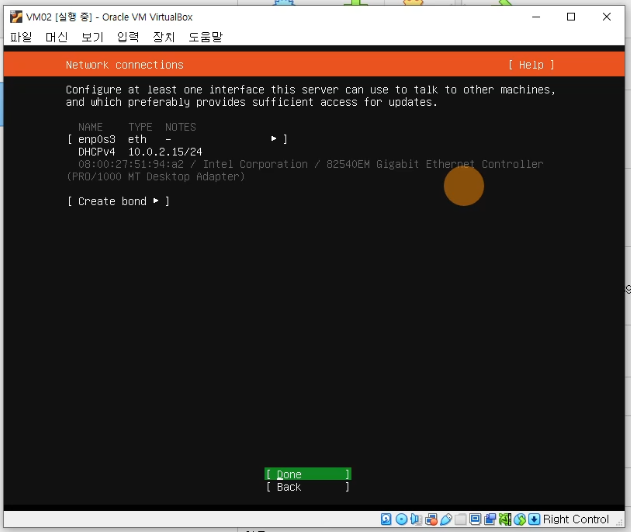
Task: Open the Create bond submenu
Action: click(x=118, y=201)
